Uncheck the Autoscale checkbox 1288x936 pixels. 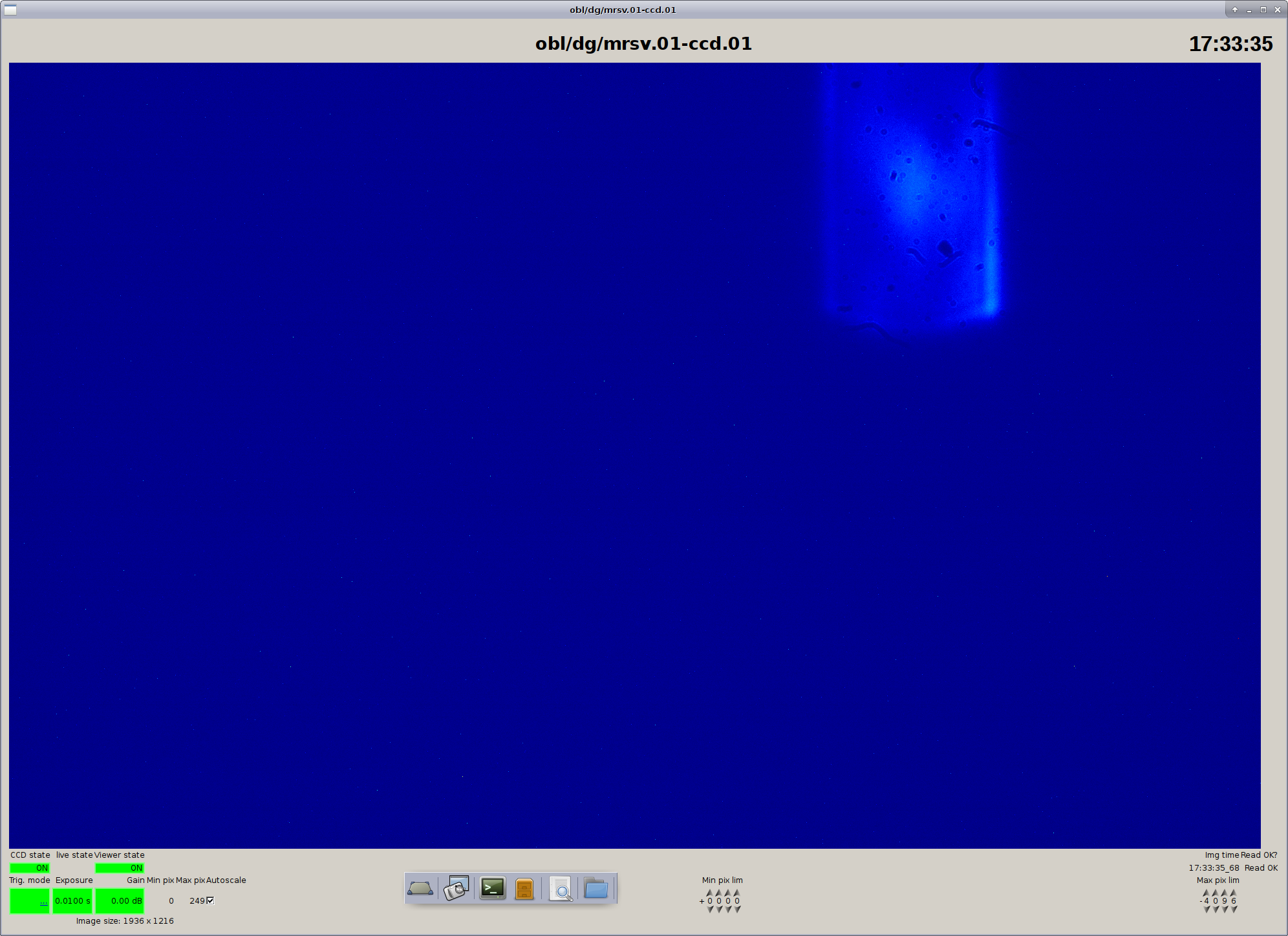click(x=210, y=900)
